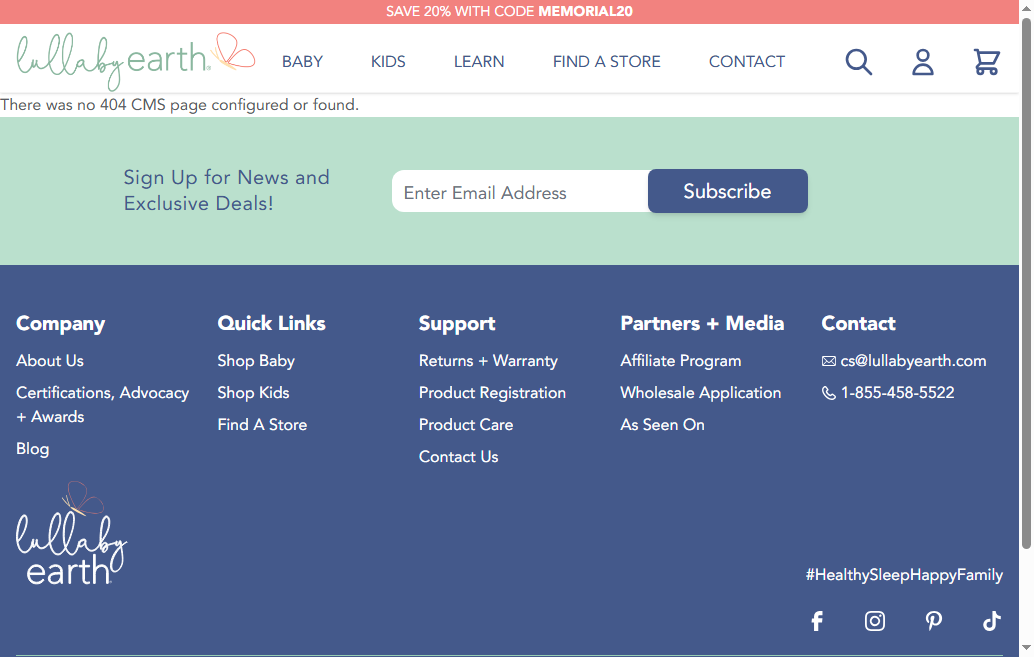
Task: Open Product Registration link
Action: tap(493, 392)
